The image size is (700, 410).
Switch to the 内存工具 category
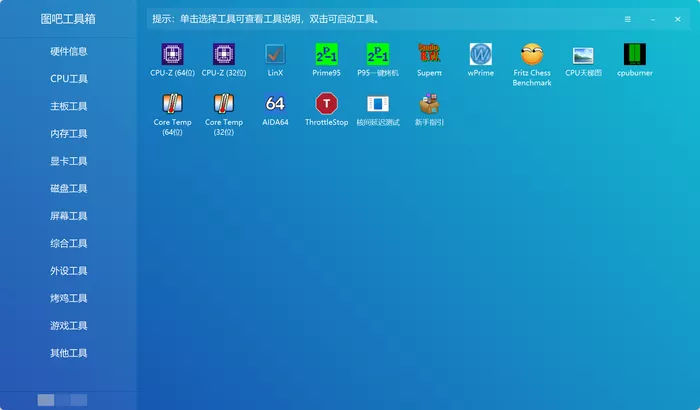pyautogui.click(x=68, y=134)
